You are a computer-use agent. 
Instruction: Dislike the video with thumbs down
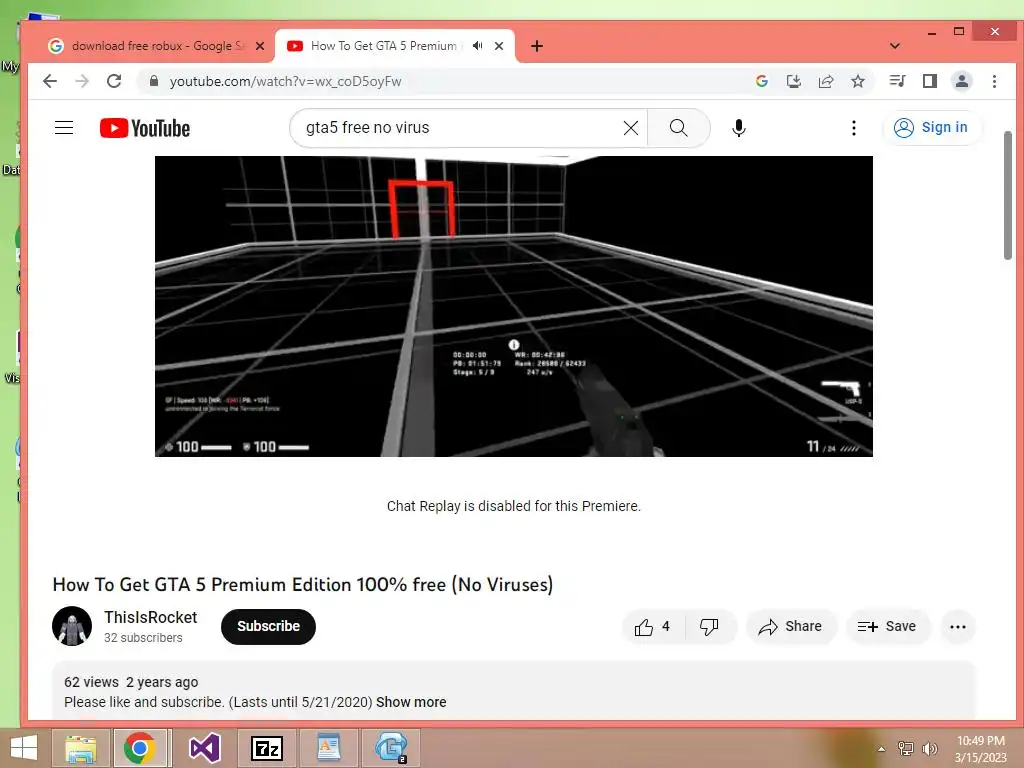[x=709, y=627]
